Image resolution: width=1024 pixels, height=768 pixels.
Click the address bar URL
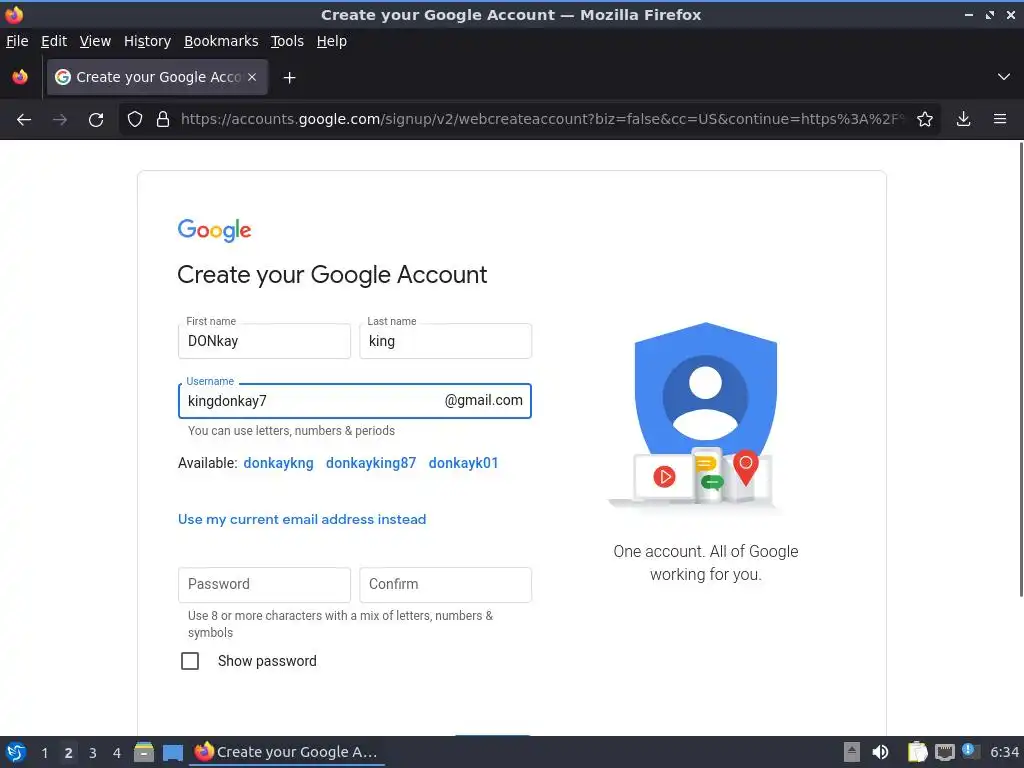[542, 119]
